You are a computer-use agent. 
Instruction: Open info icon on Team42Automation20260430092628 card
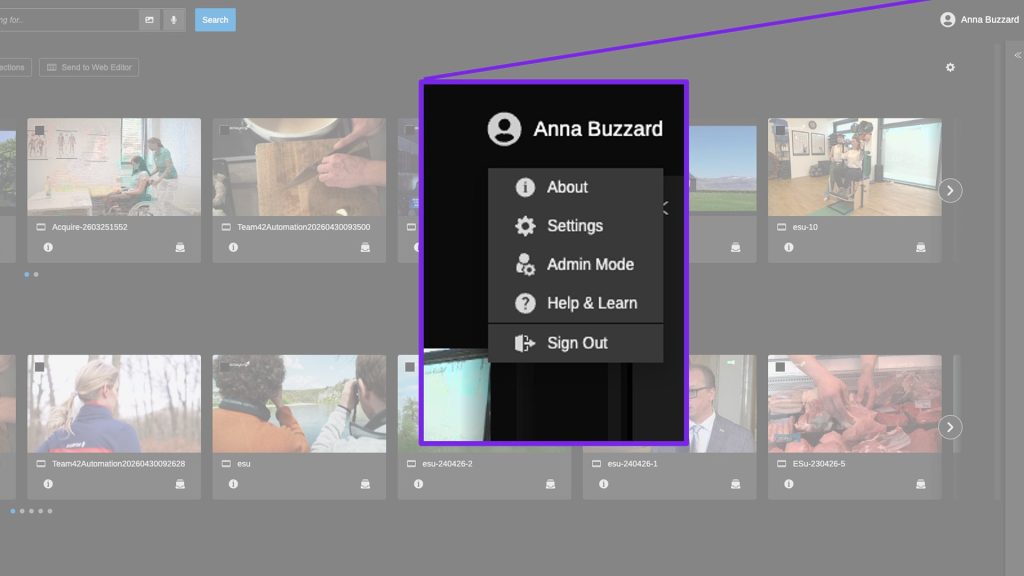pyautogui.click(x=48, y=484)
